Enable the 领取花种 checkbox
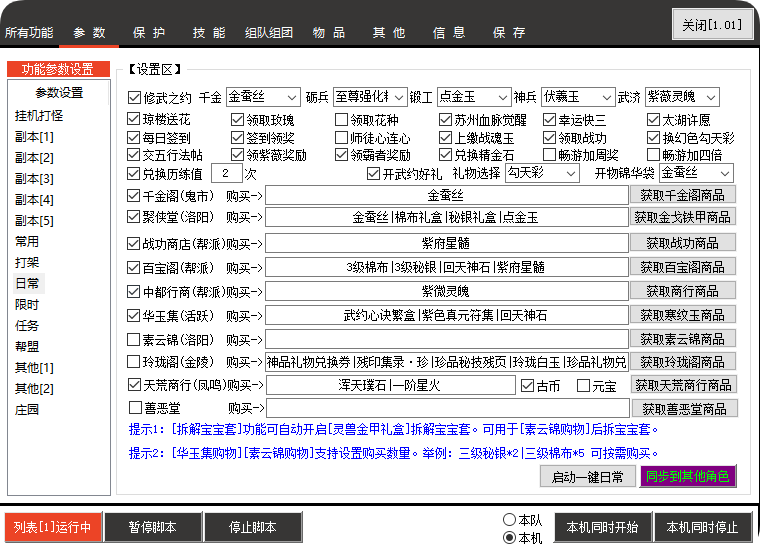This screenshot has height=550, width=760. tap(342, 120)
